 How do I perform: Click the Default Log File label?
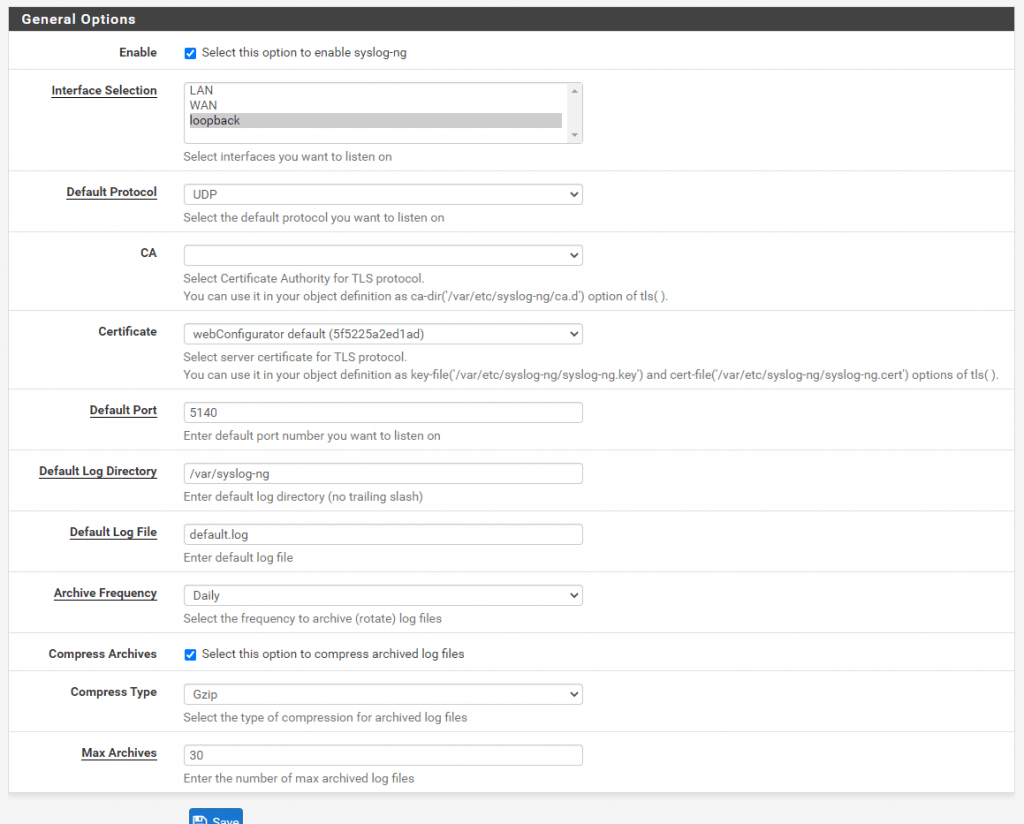(x=113, y=532)
